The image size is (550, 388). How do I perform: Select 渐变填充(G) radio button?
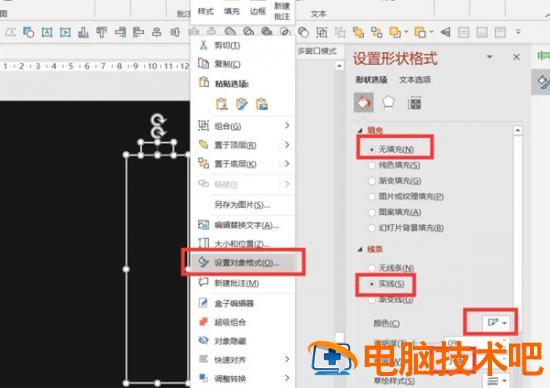point(372,181)
